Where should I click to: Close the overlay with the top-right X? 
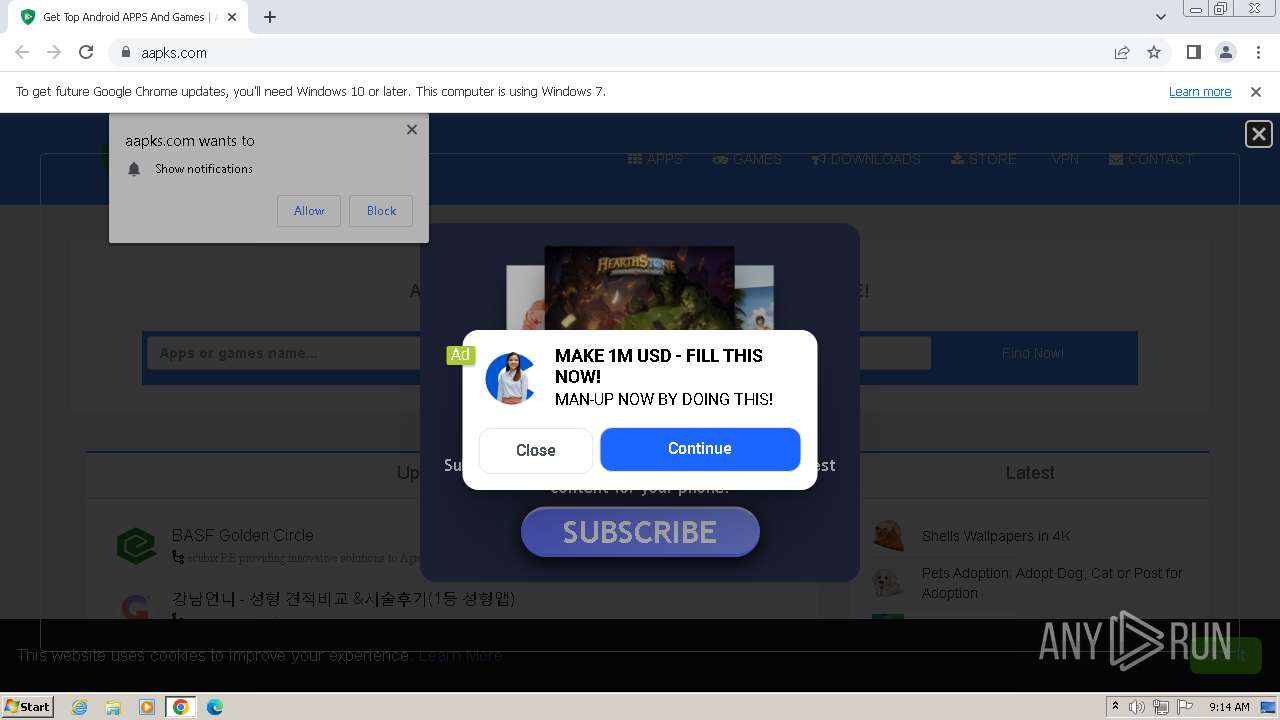(x=1258, y=133)
